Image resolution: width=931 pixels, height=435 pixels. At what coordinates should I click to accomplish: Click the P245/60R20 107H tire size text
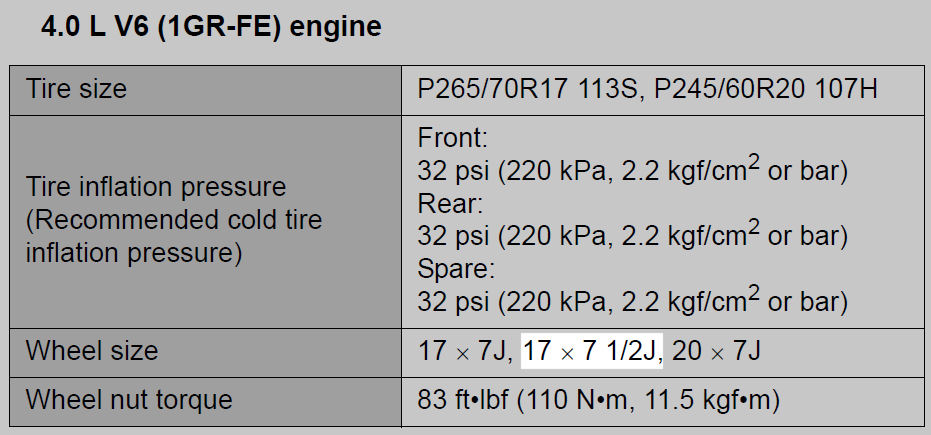click(766, 90)
